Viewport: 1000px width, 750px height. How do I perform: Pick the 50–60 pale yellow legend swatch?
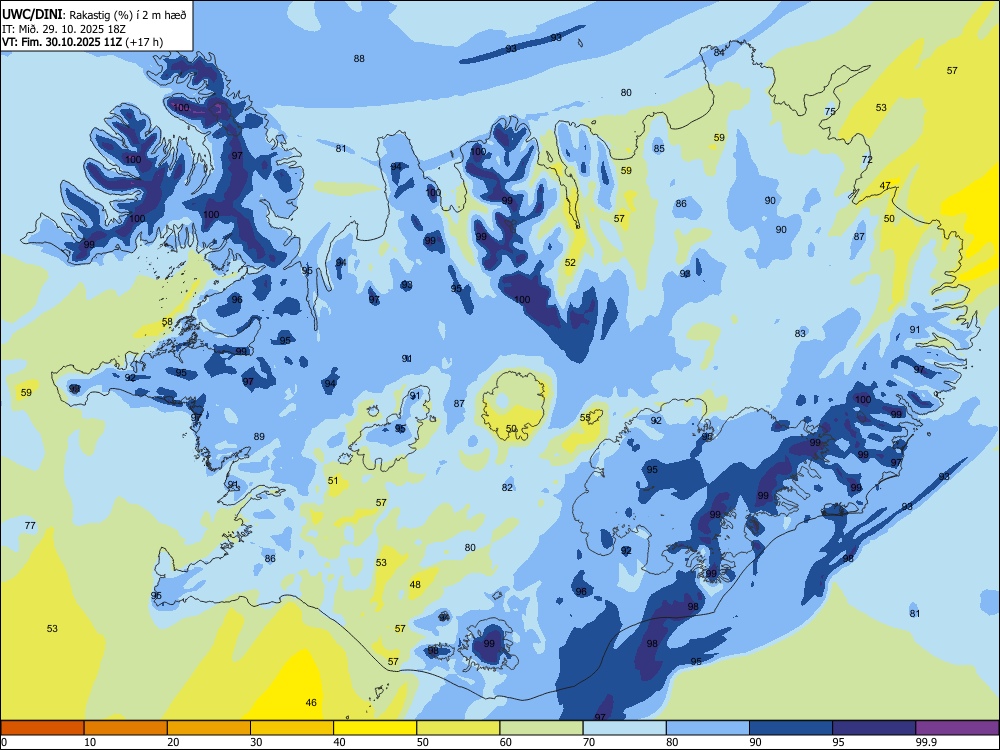coord(459,728)
